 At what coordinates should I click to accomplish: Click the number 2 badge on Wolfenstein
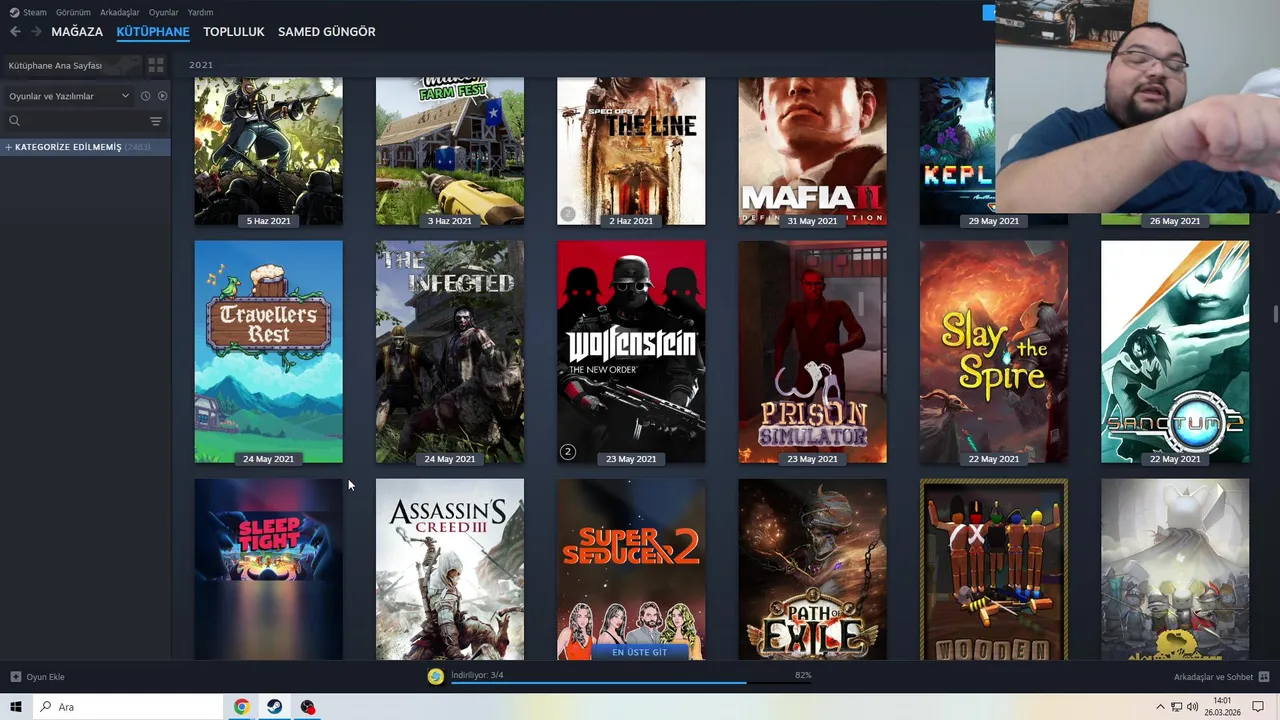click(568, 452)
